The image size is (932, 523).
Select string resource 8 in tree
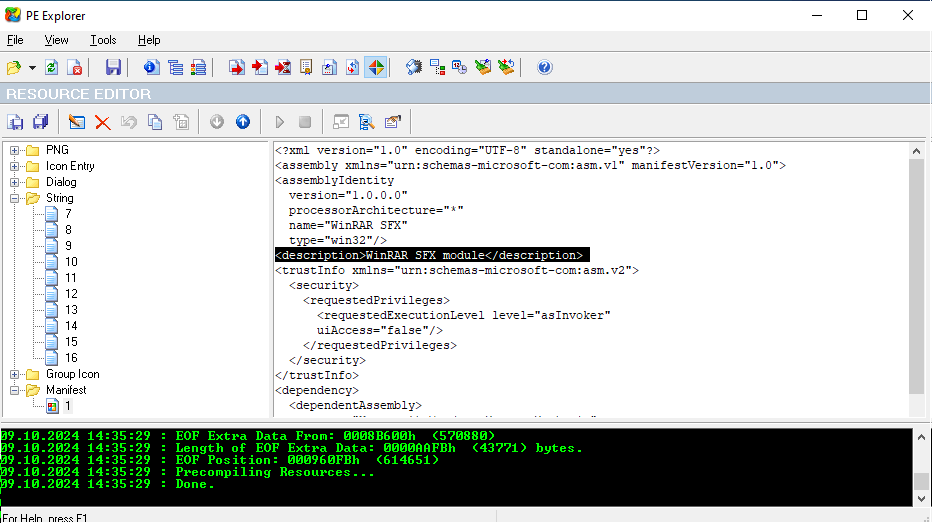pyautogui.click(x=68, y=230)
